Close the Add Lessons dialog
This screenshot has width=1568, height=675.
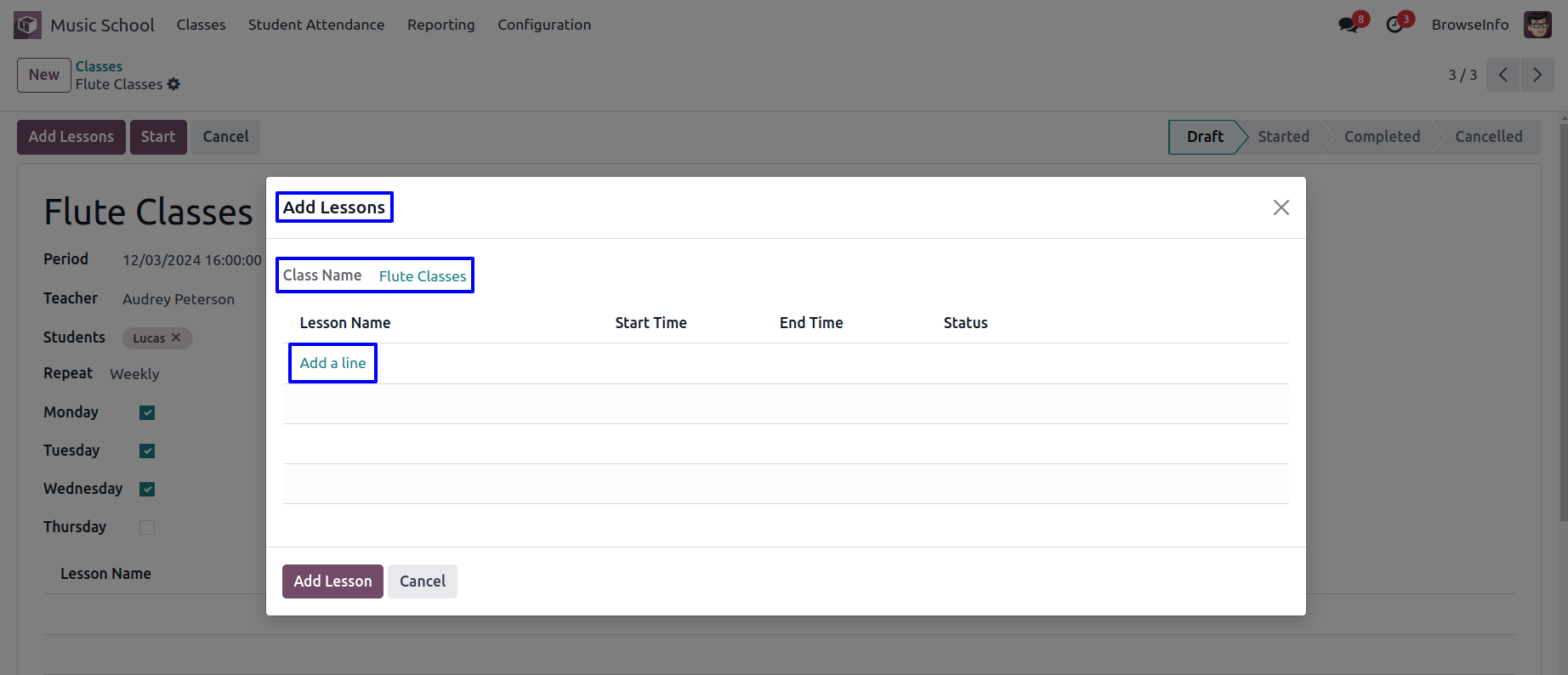pyautogui.click(x=1281, y=207)
